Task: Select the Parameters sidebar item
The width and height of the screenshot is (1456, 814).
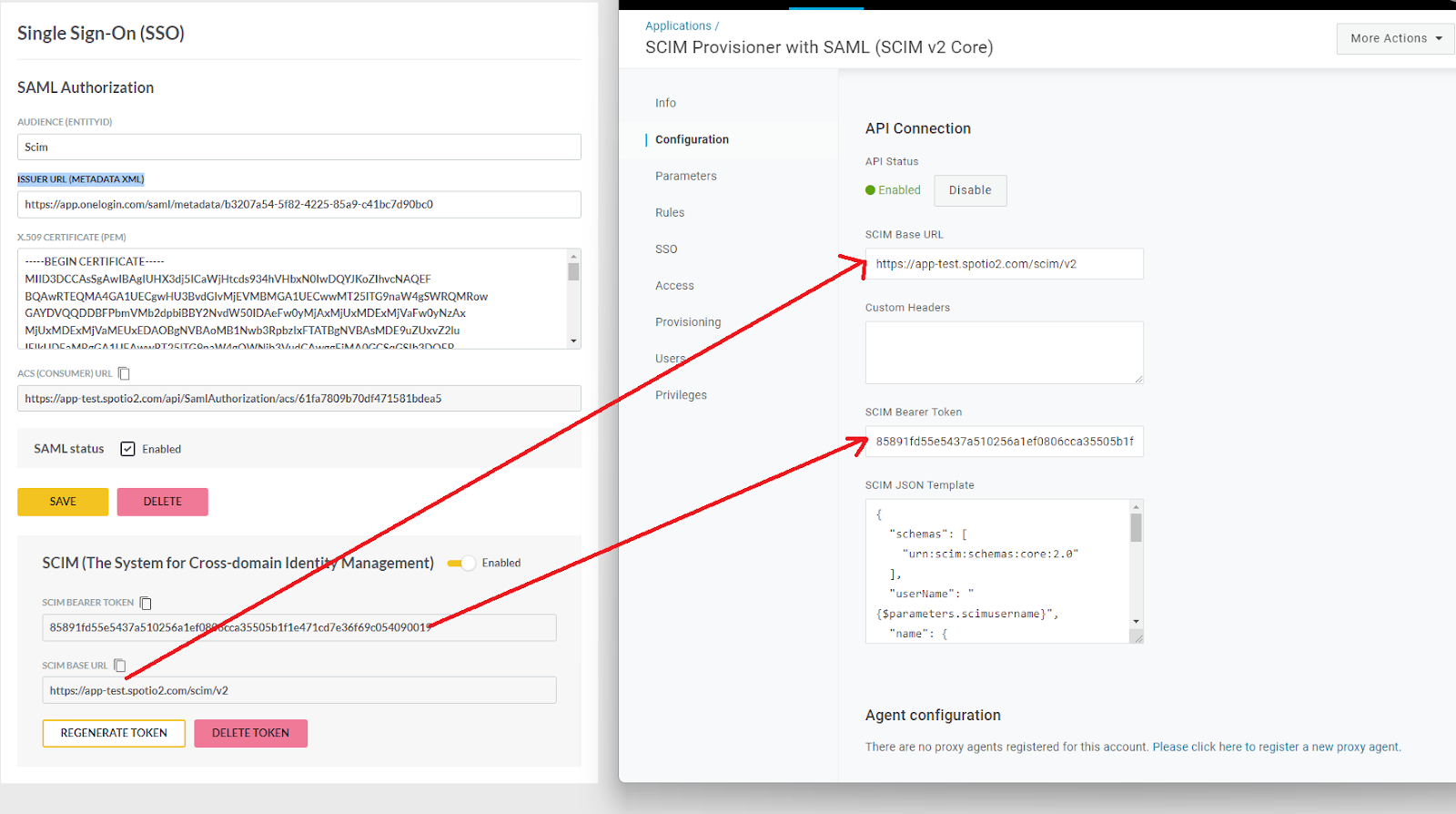Action: [685, 176]
